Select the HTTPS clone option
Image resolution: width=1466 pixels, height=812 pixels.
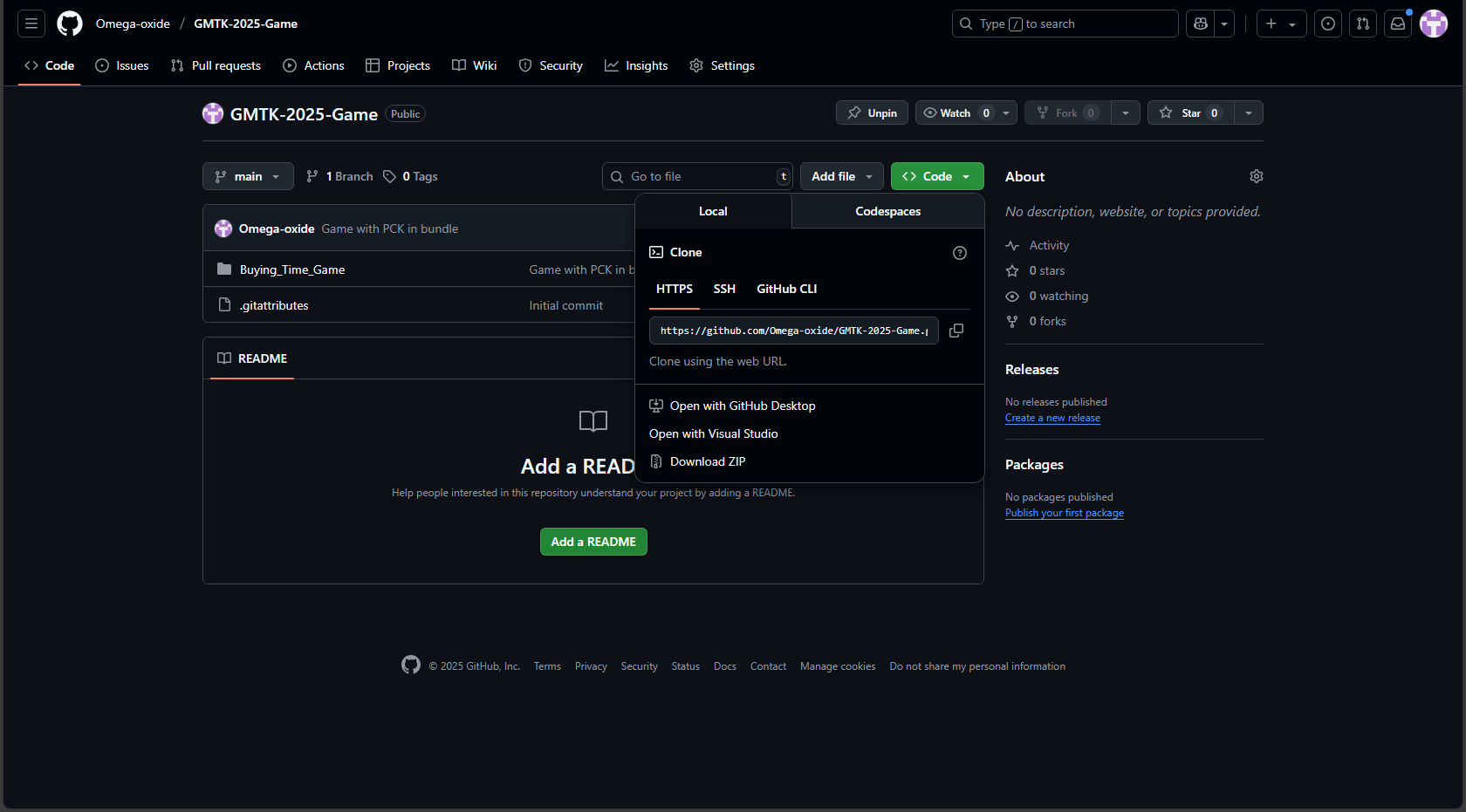[675, 289]
